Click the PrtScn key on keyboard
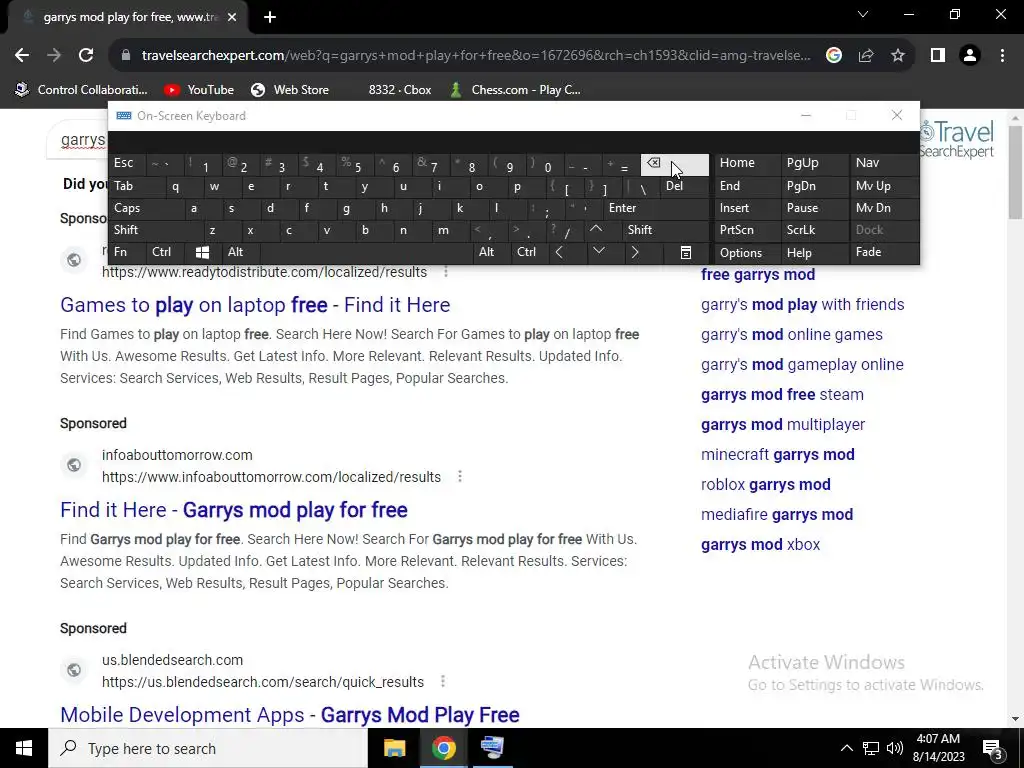 pos(747,230)
